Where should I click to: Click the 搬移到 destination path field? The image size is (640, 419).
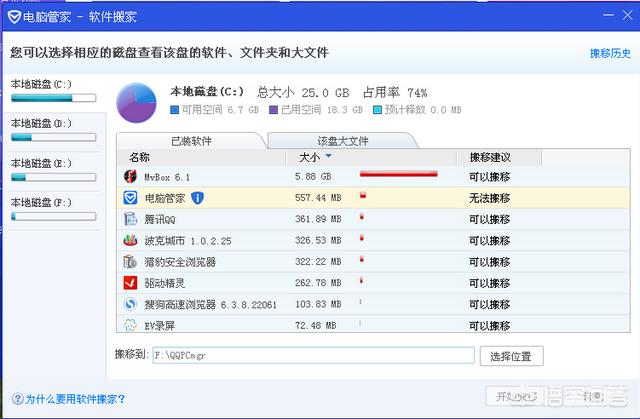click(313, 355)
